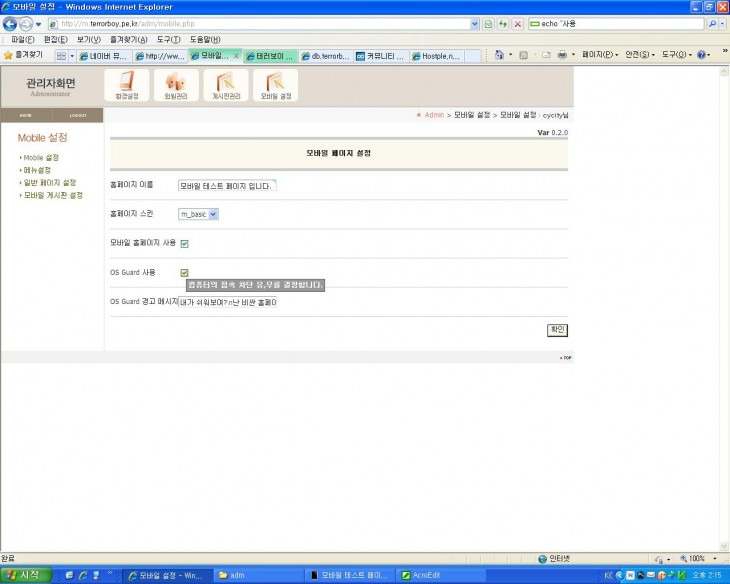Image resolution: width=730 pixels, height=584 pixels.
Task: Switch to the adm folder taskbar item
Action: pyautogui.click(x=260, y=576)
